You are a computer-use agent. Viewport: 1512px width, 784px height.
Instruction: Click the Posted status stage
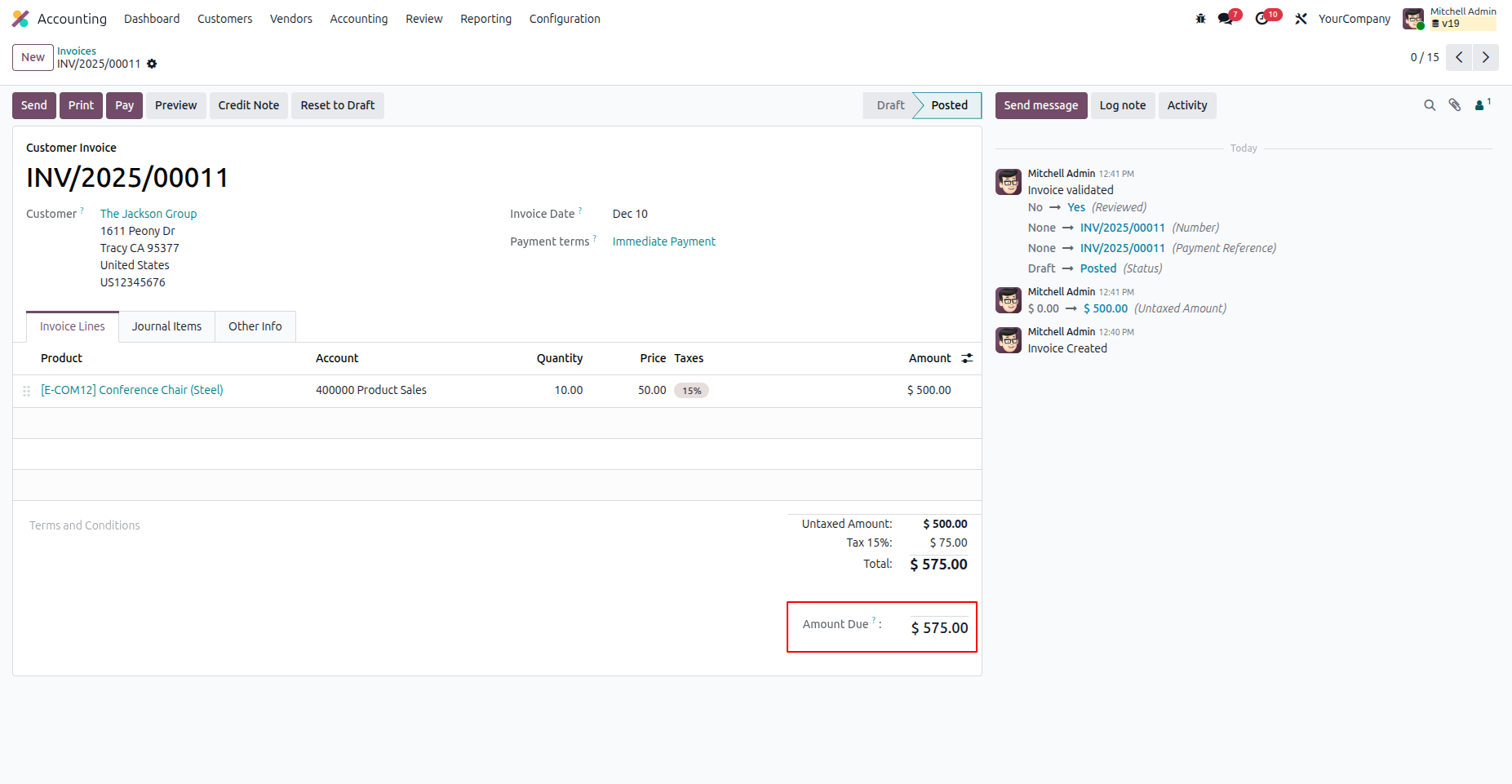click(949, 105)
